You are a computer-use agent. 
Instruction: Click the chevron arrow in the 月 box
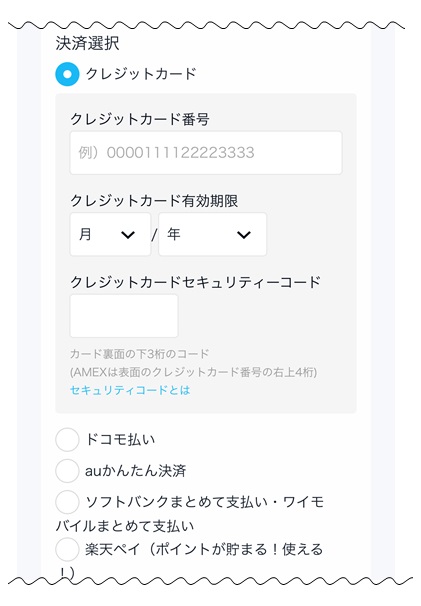click(x=128, y=235)
